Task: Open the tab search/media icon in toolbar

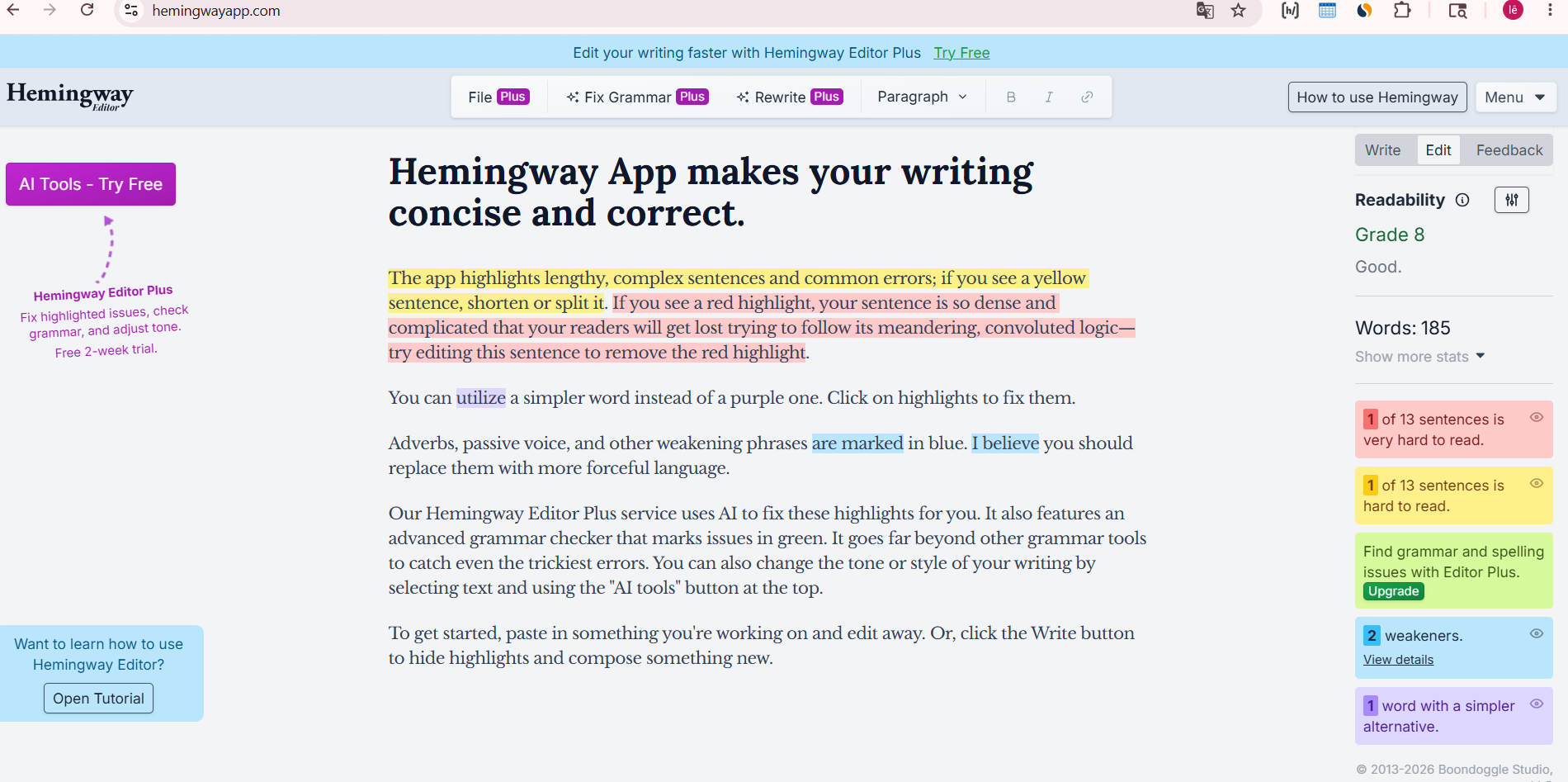Action: pyautogui.click(x=1458, y=10)
